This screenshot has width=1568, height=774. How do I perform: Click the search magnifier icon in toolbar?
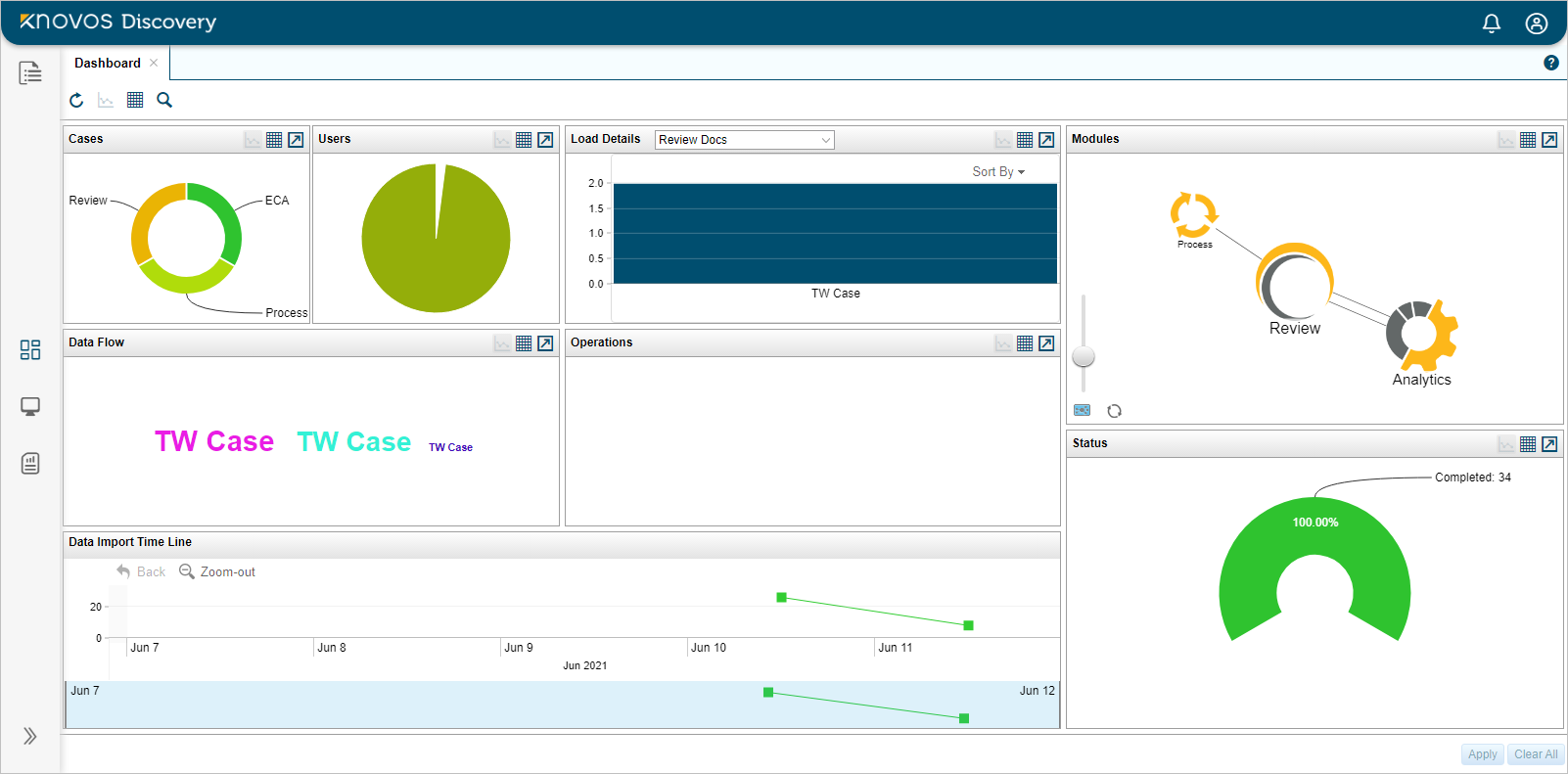(x=164, y=100)
